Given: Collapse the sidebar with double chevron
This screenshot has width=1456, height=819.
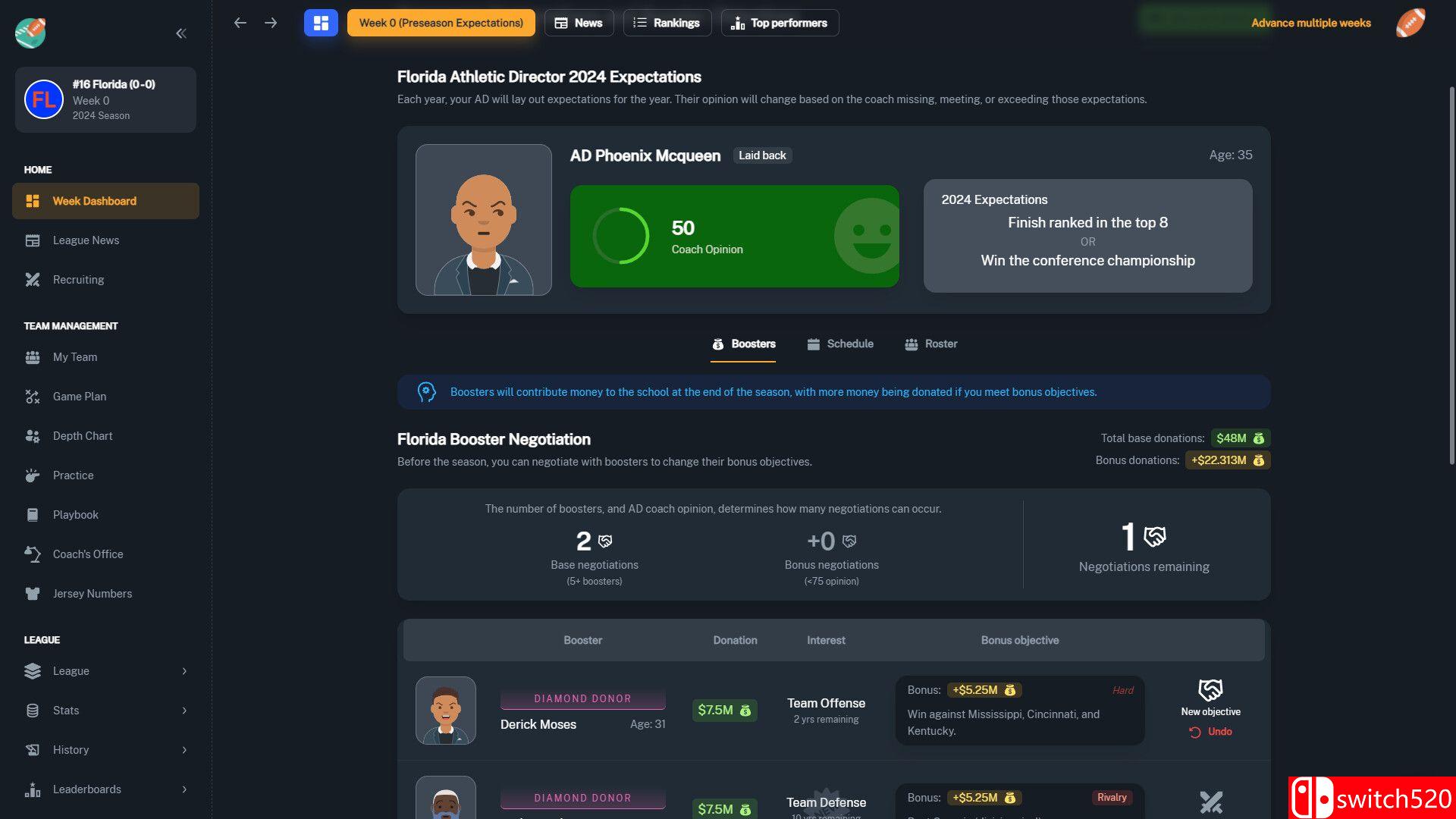Looking at the screenshot, I should tap(181, 33).
